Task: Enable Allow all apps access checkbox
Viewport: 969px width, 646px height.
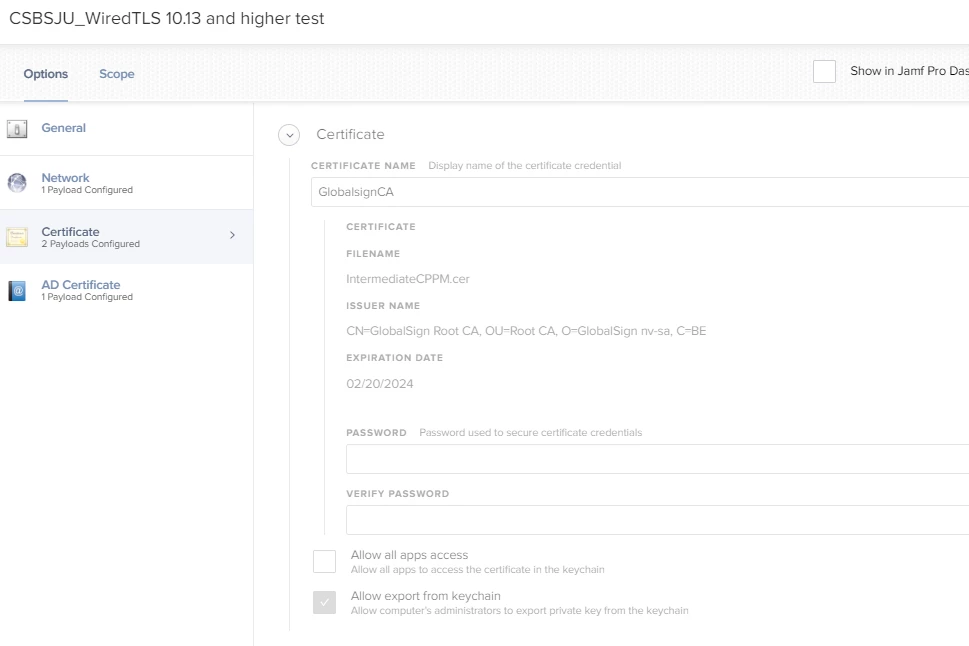Action: (324, 561)
